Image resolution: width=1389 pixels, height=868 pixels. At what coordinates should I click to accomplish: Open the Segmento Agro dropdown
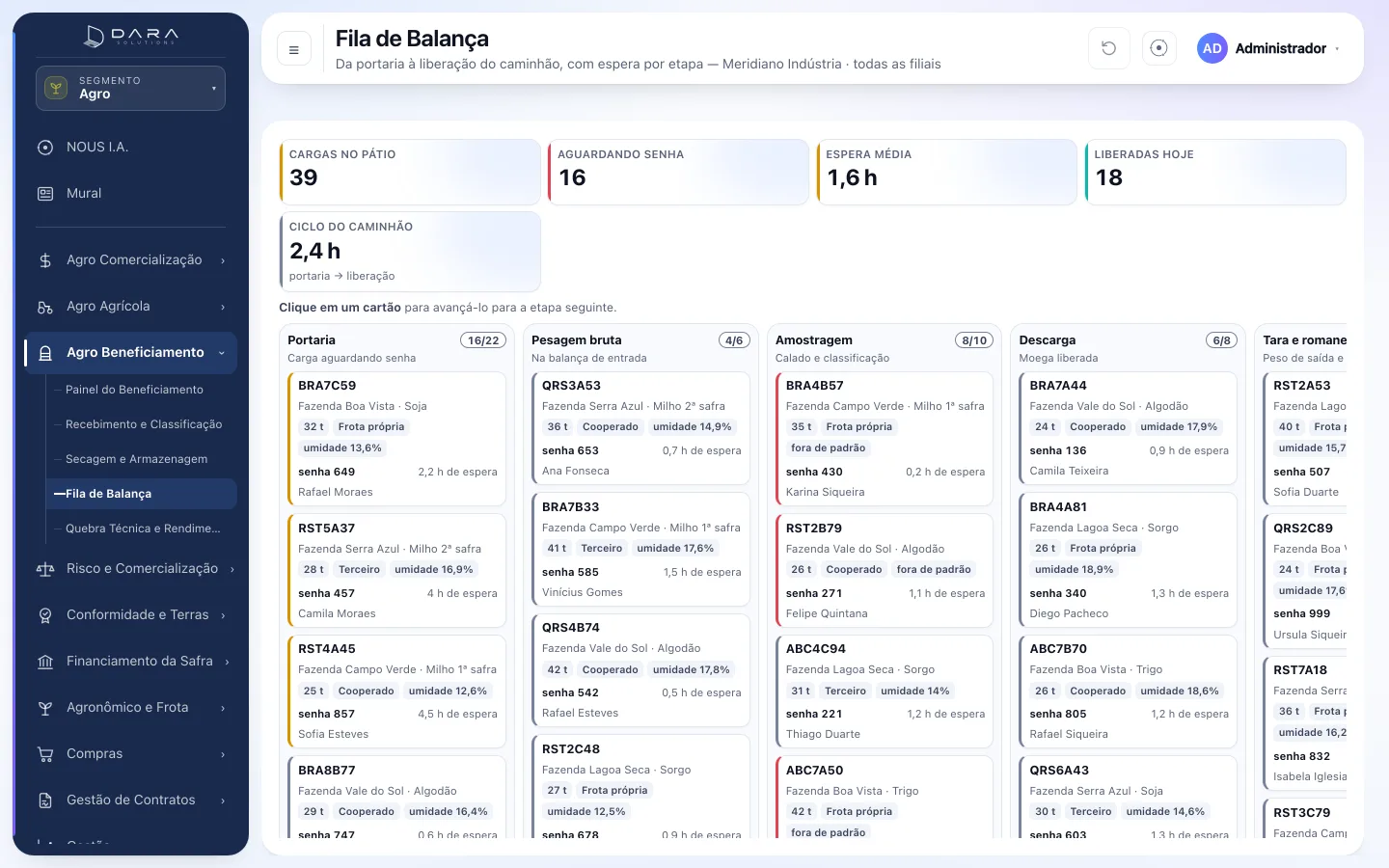(x=130, y=88)
